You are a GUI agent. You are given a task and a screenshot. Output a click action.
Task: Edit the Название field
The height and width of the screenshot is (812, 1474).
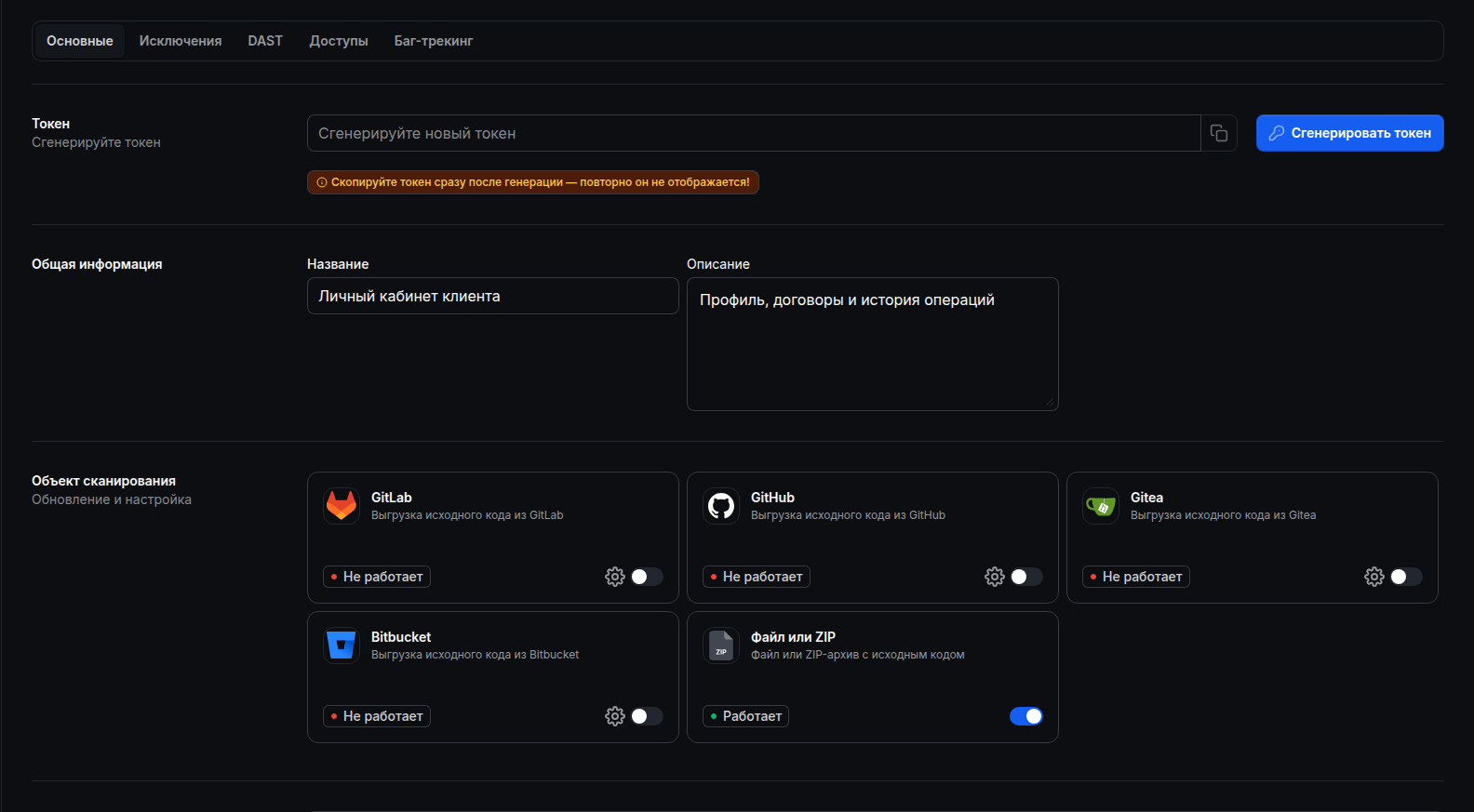(x=493, y=296)
